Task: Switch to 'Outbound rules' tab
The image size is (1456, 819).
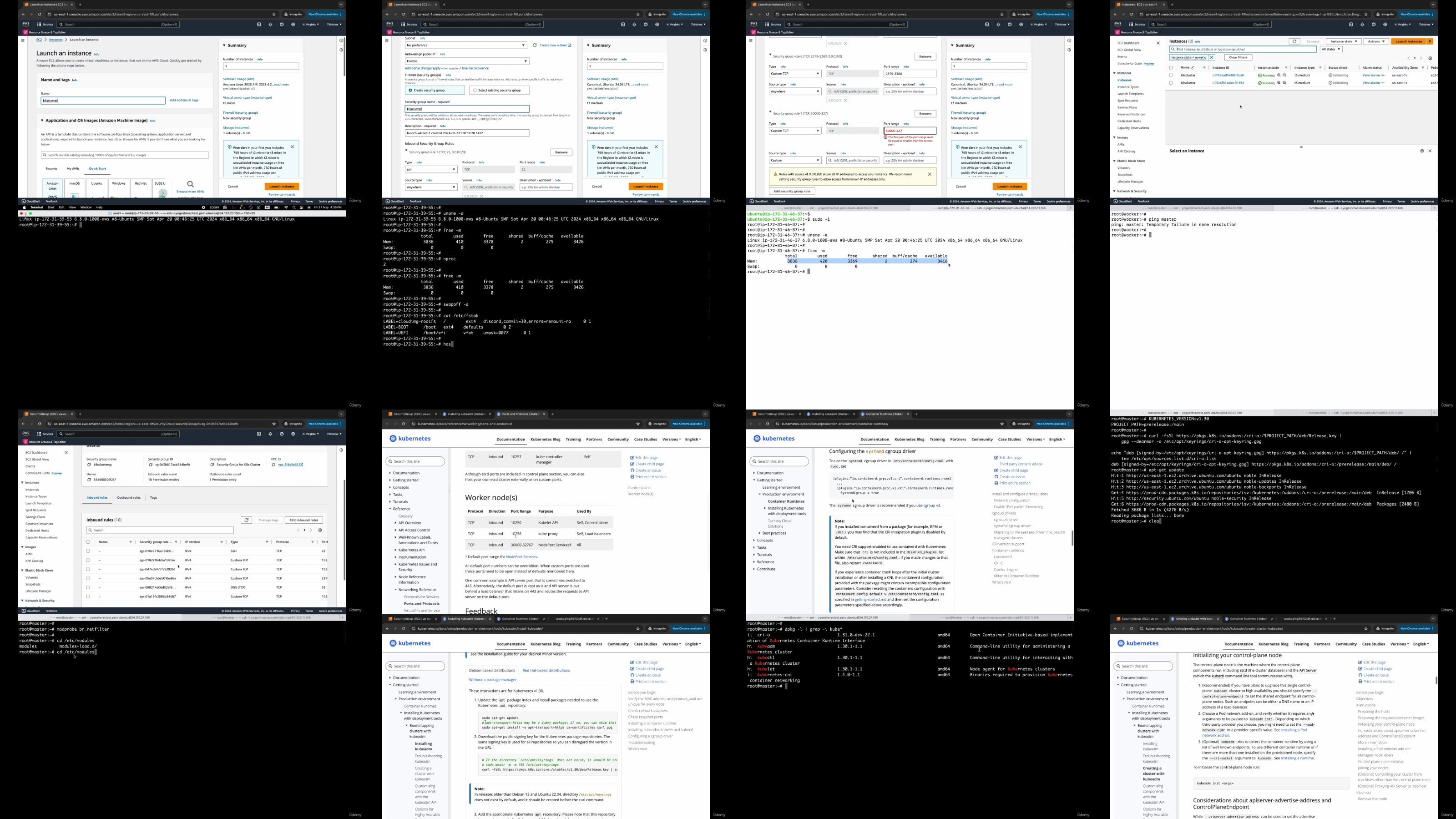Action: (x=129, y=498)
